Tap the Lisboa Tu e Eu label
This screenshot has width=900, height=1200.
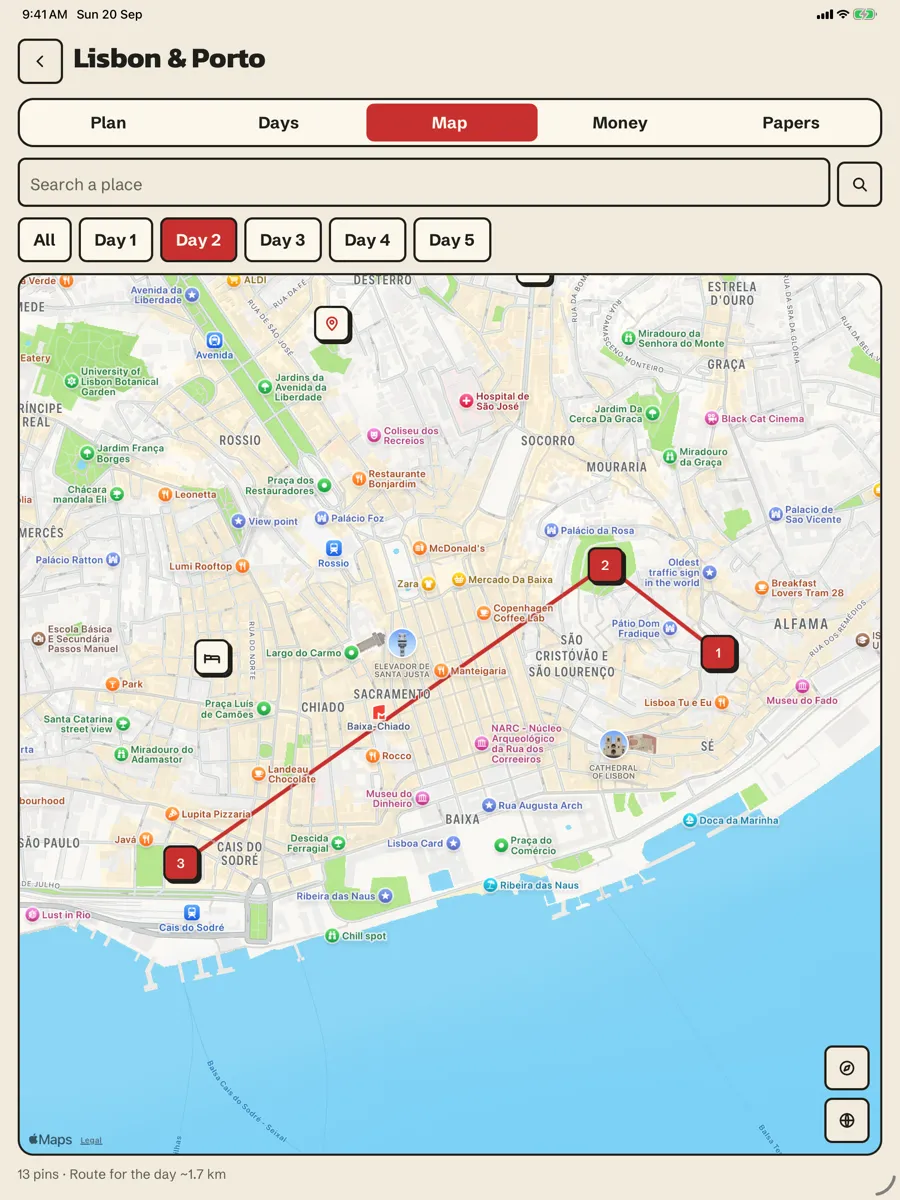[x=678, y=703]
